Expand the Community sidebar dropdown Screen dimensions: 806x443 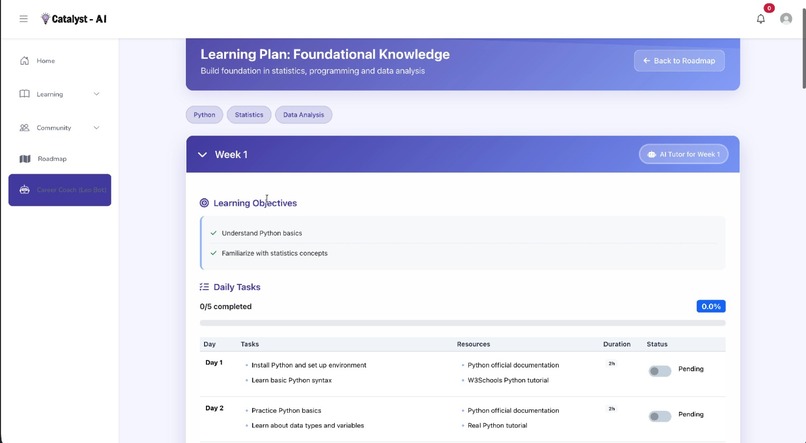pyautogui.click(x=97, y=128)
